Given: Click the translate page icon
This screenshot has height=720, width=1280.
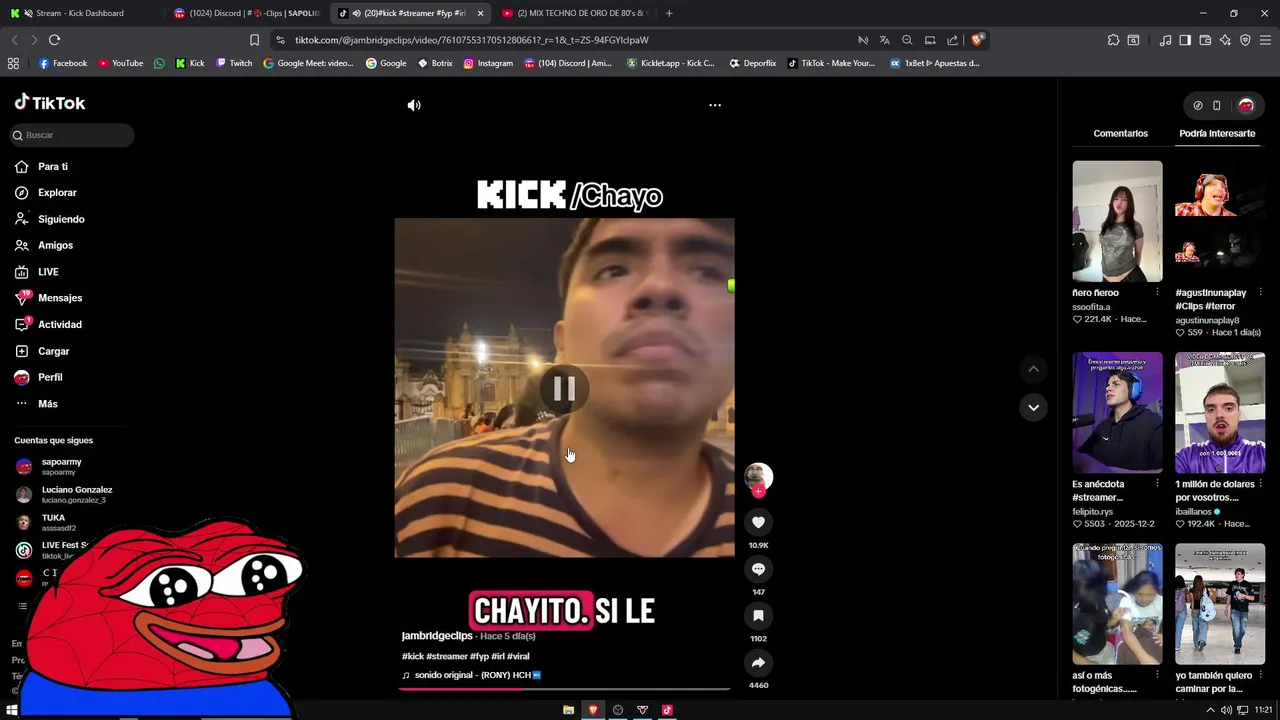Looking at the screenshot, I should click(x=884, y=40).
